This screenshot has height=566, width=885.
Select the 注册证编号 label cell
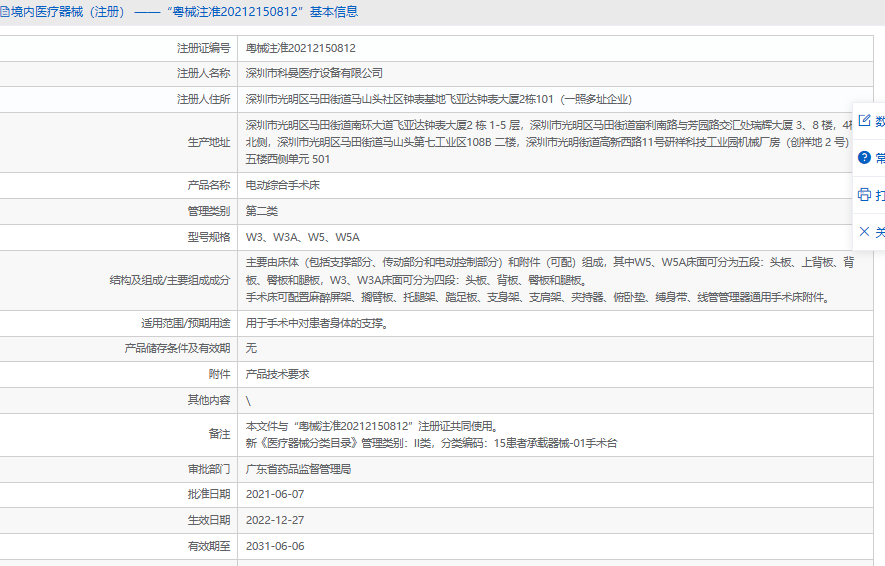203,49
